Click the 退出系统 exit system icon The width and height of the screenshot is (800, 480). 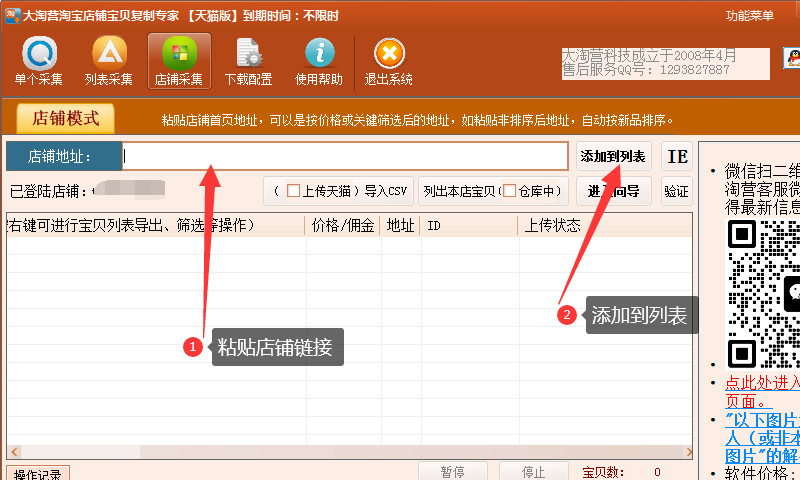pos(389,60)
